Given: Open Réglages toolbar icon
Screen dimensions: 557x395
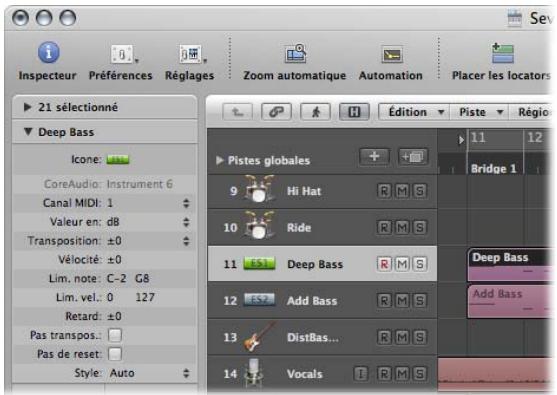Looking at the screenshot, I should pos(191,54).
